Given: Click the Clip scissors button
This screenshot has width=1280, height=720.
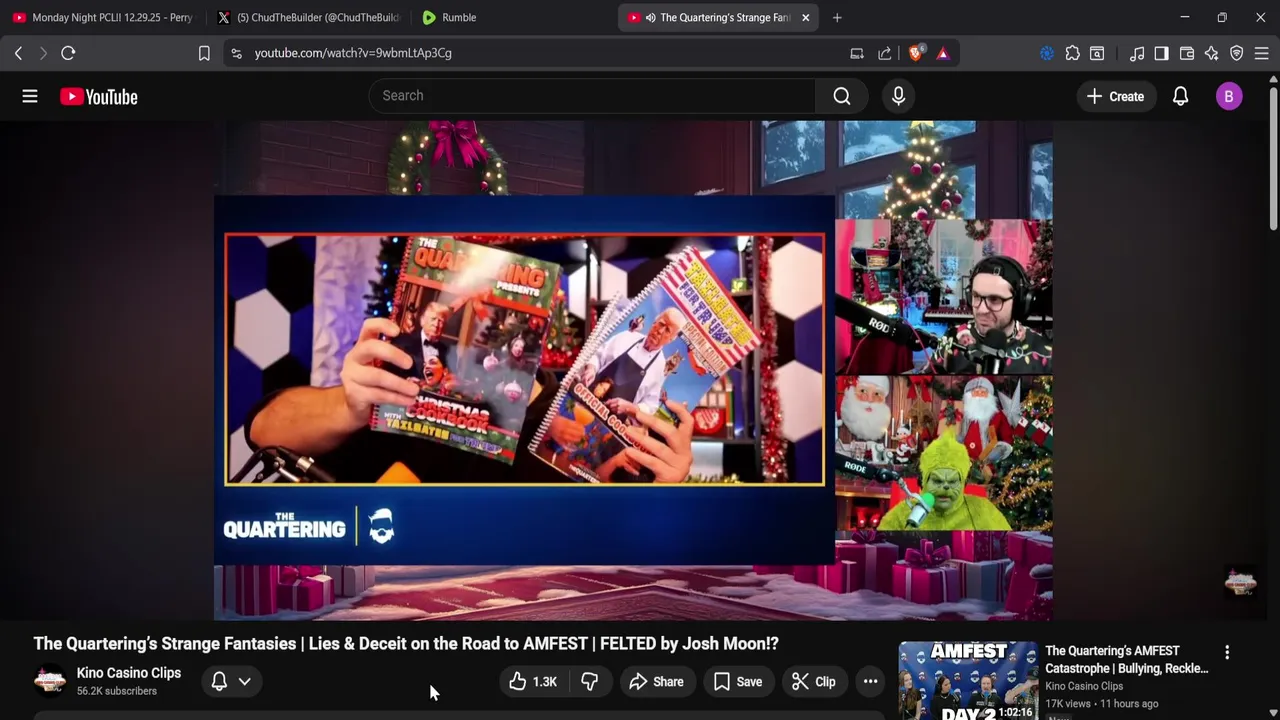Looking at the screenshot, I should click(x=814, y=682).
